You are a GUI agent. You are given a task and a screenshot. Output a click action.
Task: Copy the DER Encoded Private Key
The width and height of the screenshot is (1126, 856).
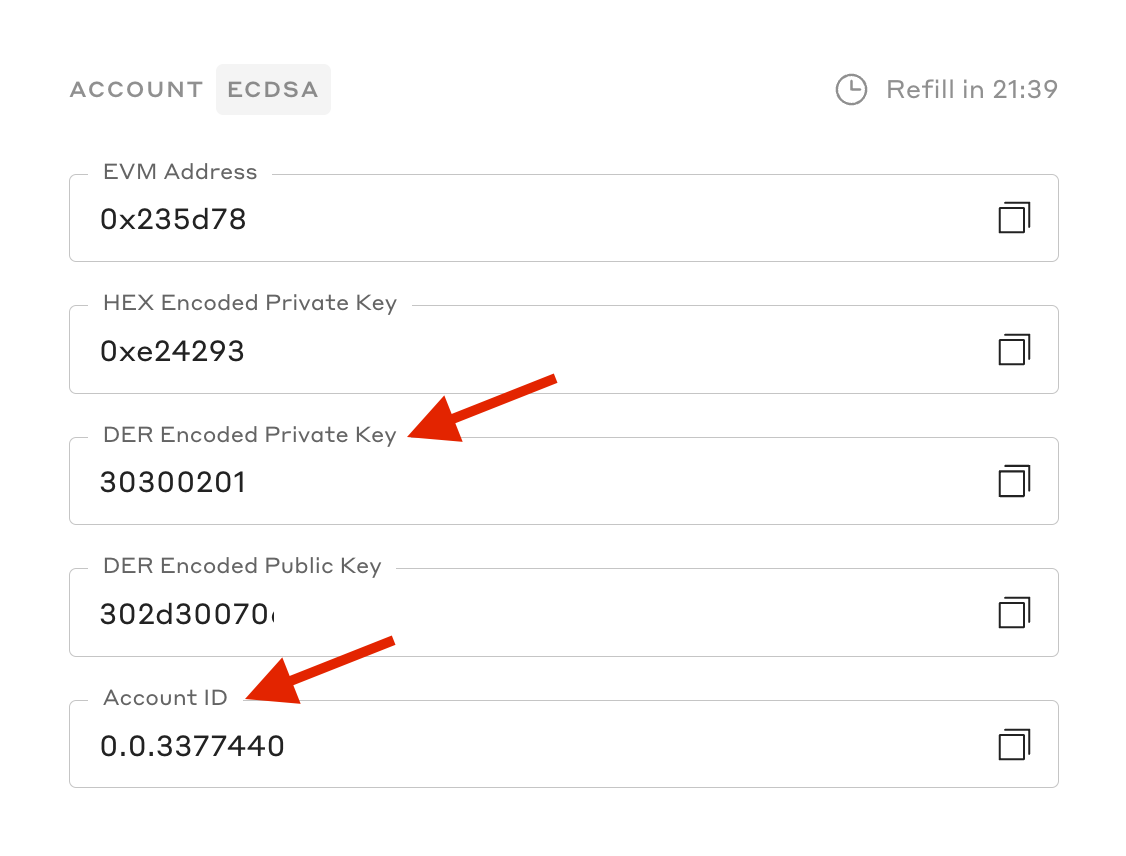tap(1014, 482)
